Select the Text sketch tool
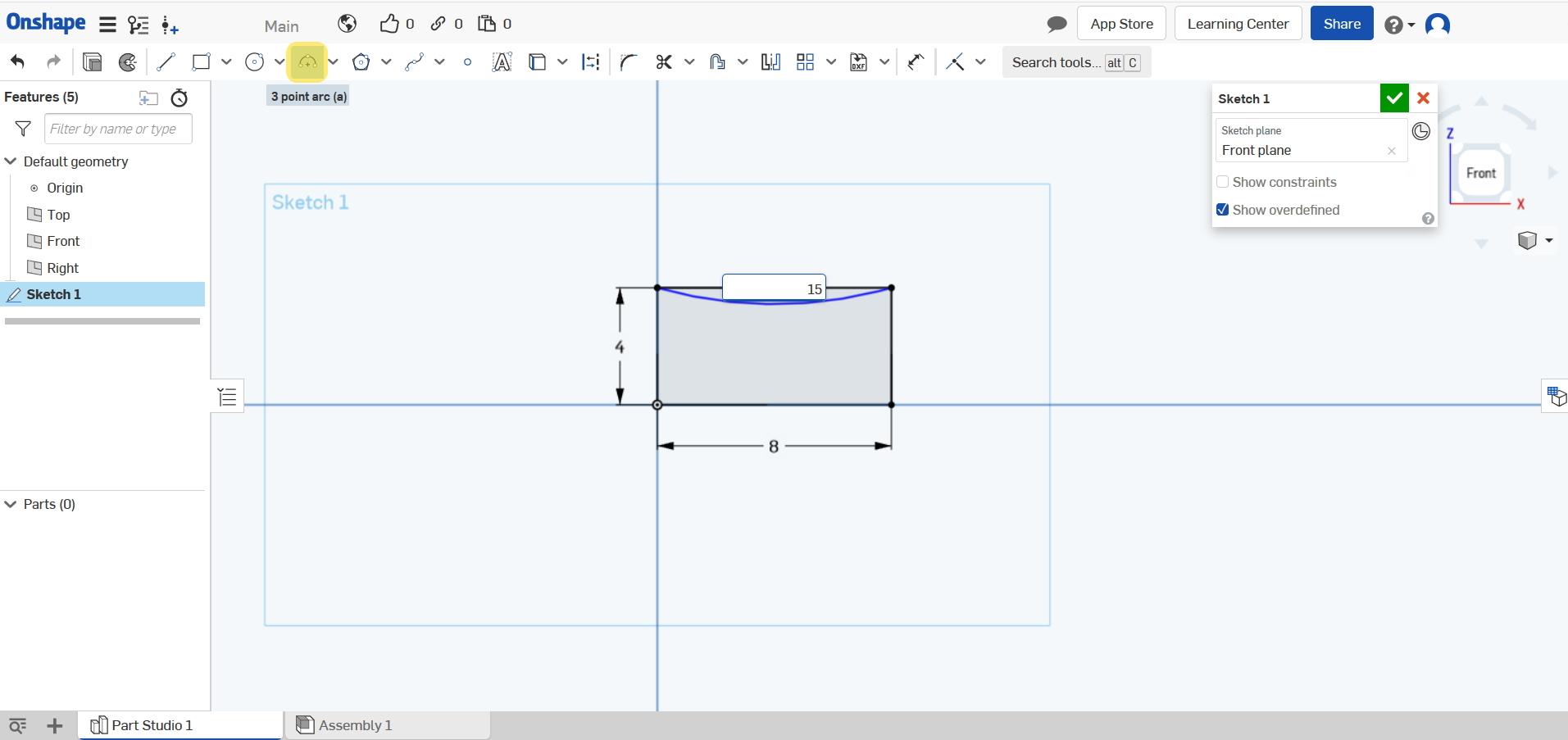The width and height of the screenshot is (1568, 740). click(x=502, y=62)
